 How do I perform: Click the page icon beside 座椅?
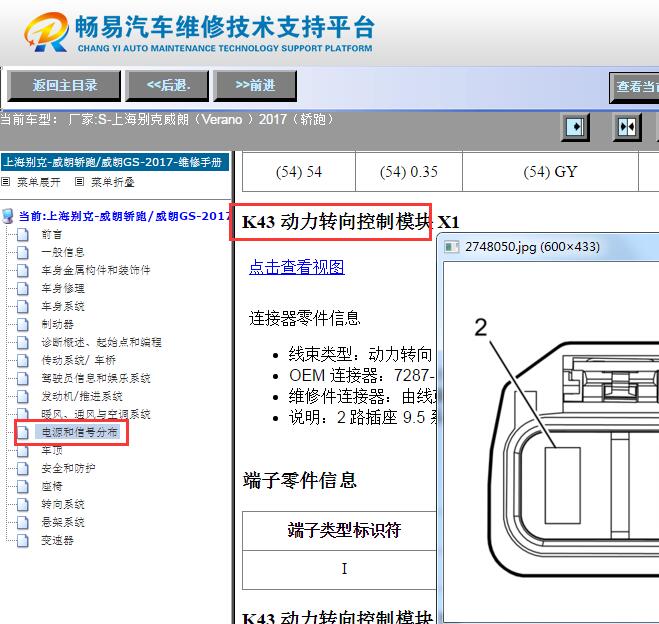pyautogui.click(x=23, y=487)
